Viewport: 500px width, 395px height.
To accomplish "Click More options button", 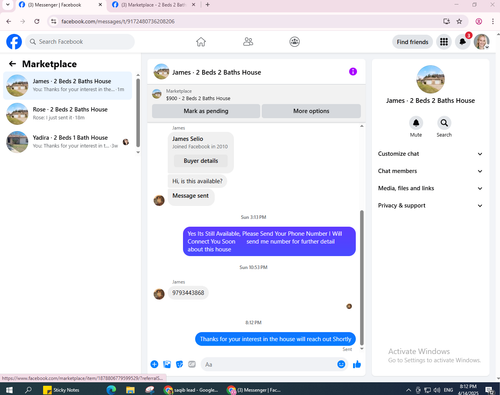I will (311, 111).
